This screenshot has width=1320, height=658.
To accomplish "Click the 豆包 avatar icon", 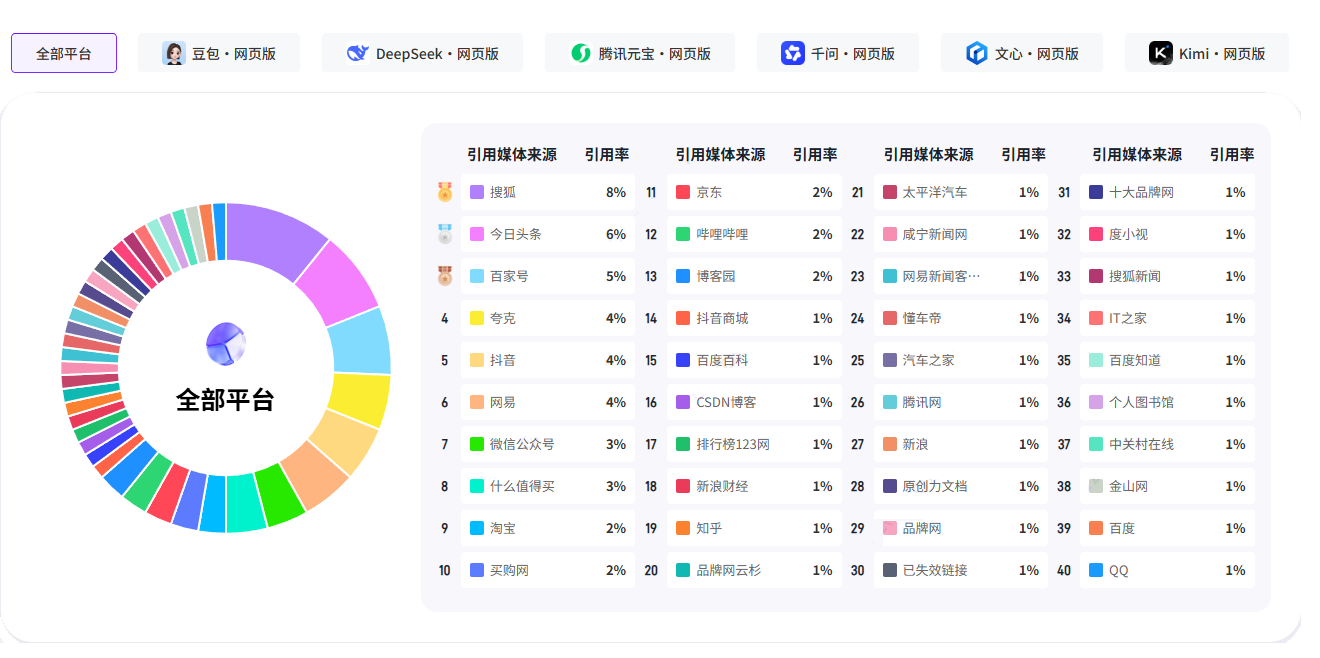I will click(174, 54).
